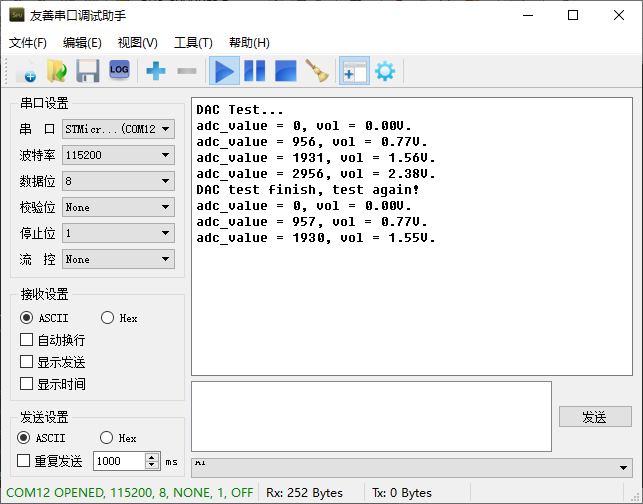Open file with the folder icon
The height and width of the screenshot is (504, 643).
click(57, 71)
